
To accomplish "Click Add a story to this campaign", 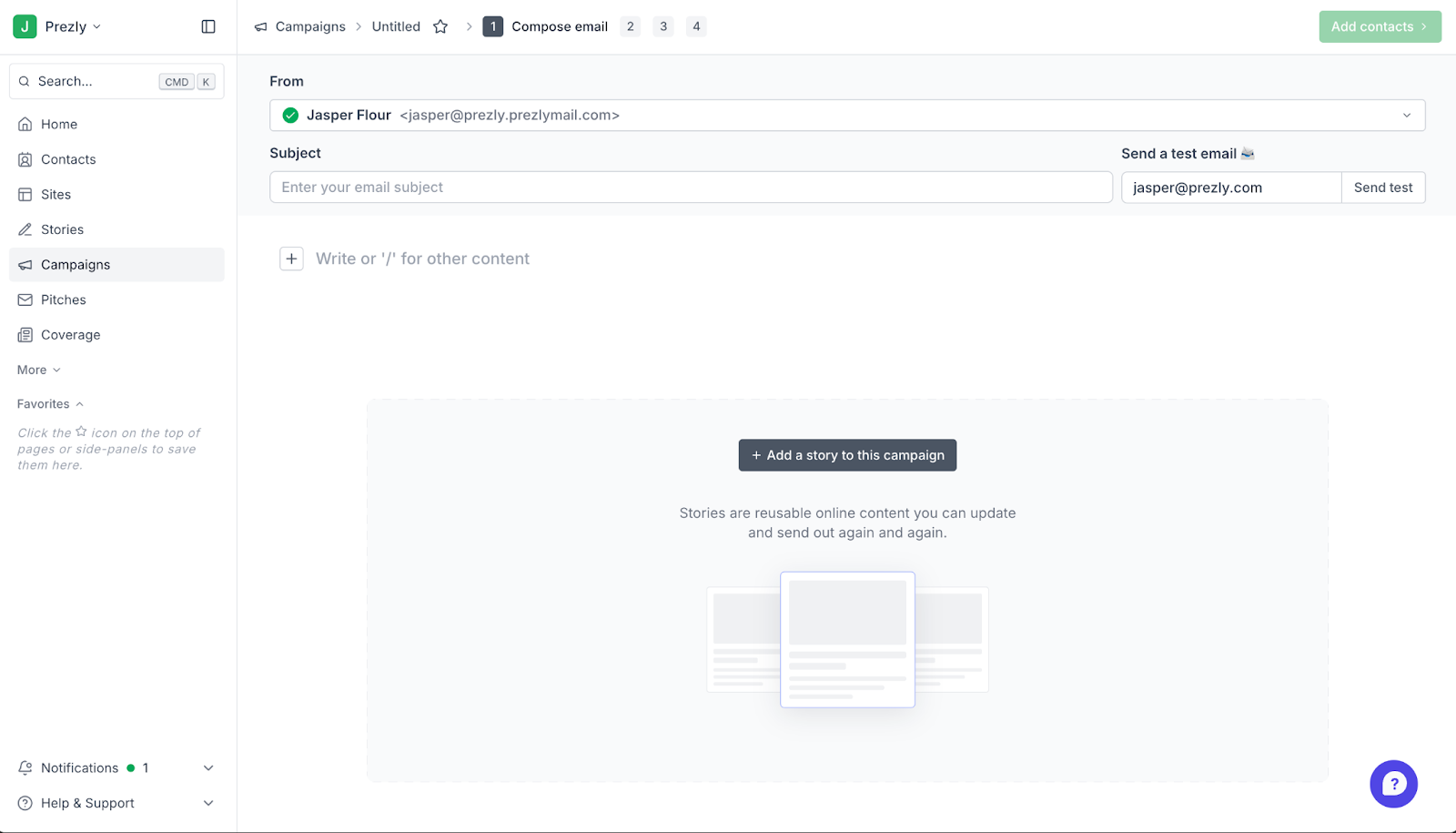I will coord(847,455).
